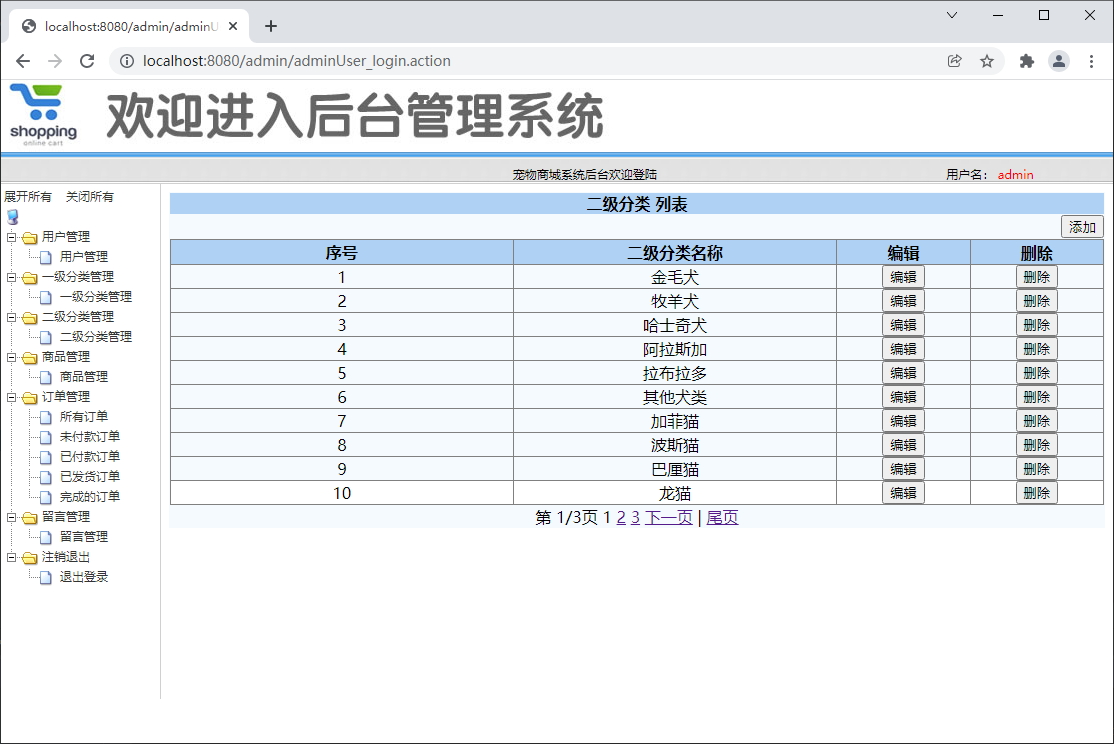This screenshot has height=744, width=1114.
Task: Click page icon beside 已发货订单
Action: [x=46, y=477]
